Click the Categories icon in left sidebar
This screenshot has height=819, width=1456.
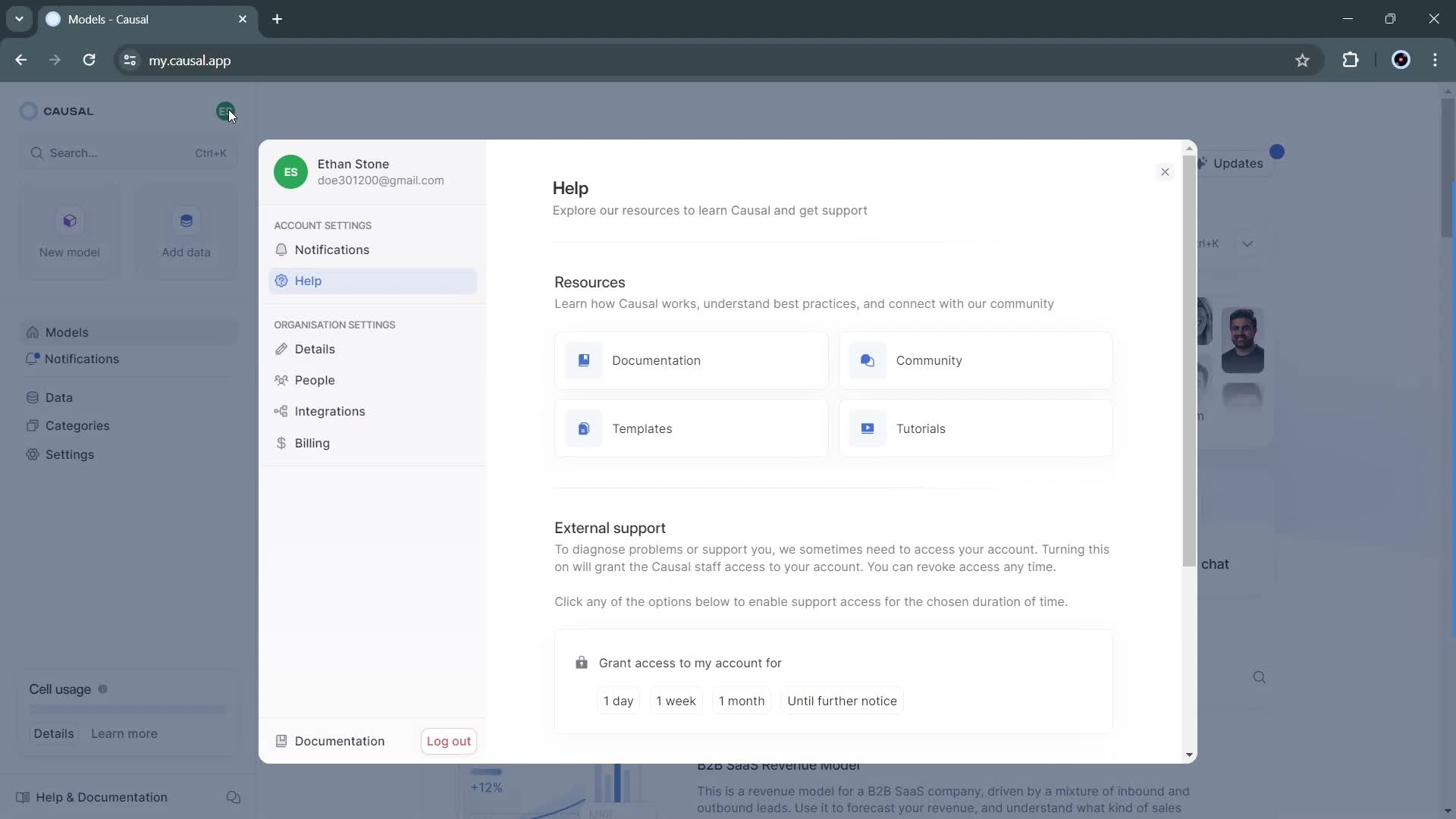coord(31,425)
